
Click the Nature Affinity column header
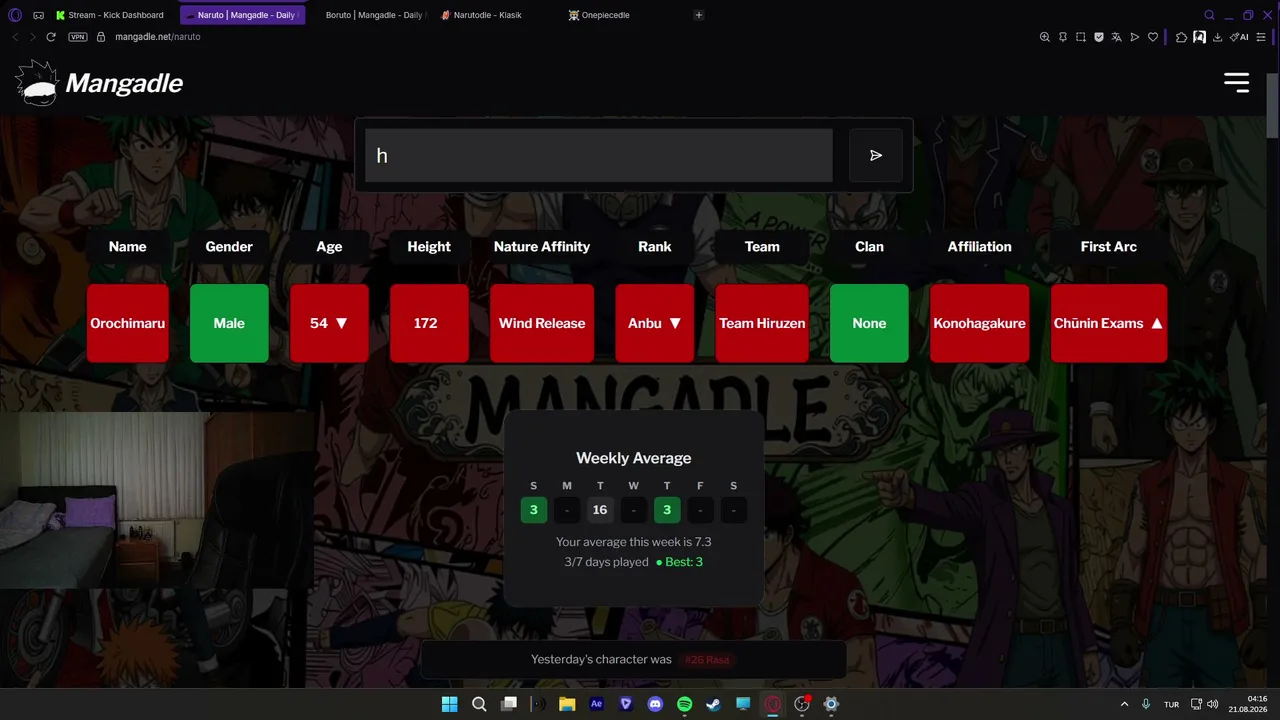[542, 246]
